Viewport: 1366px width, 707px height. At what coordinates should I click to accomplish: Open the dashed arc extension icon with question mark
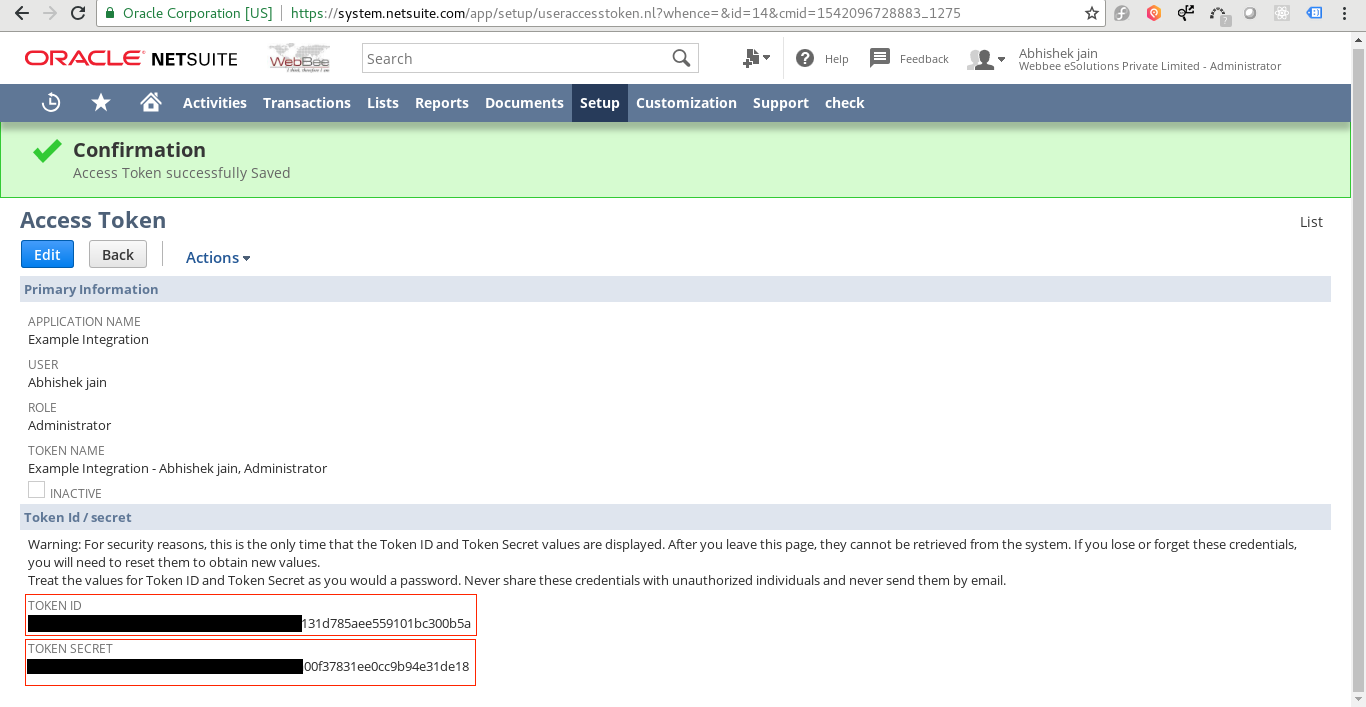click(x=1218, y=15)
